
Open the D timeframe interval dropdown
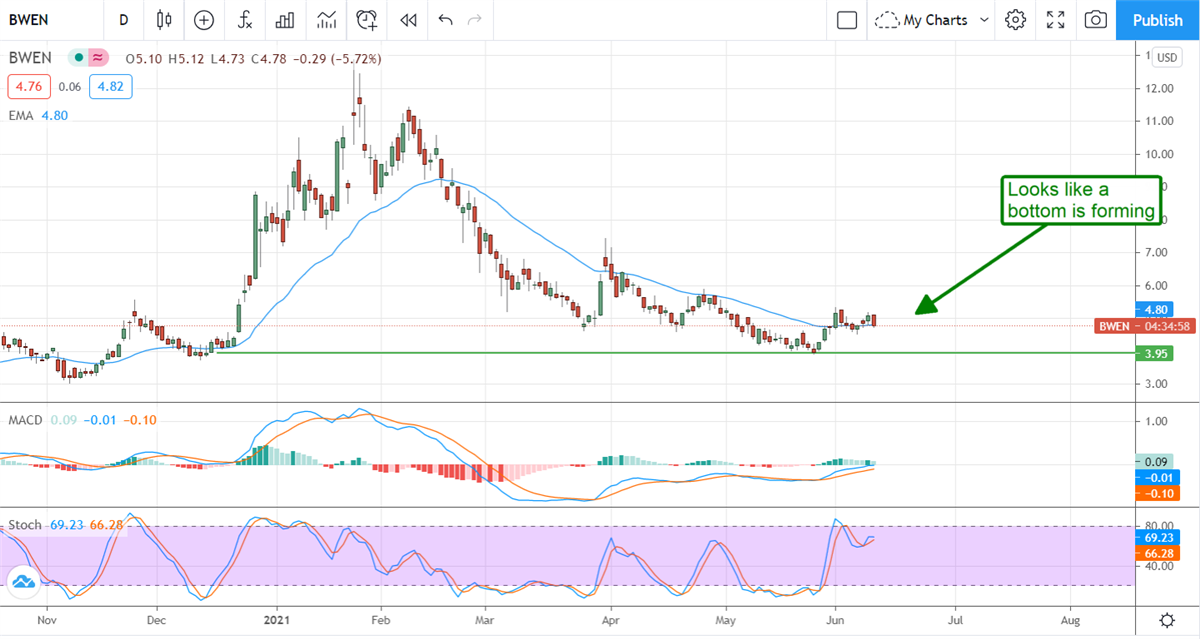123,20
